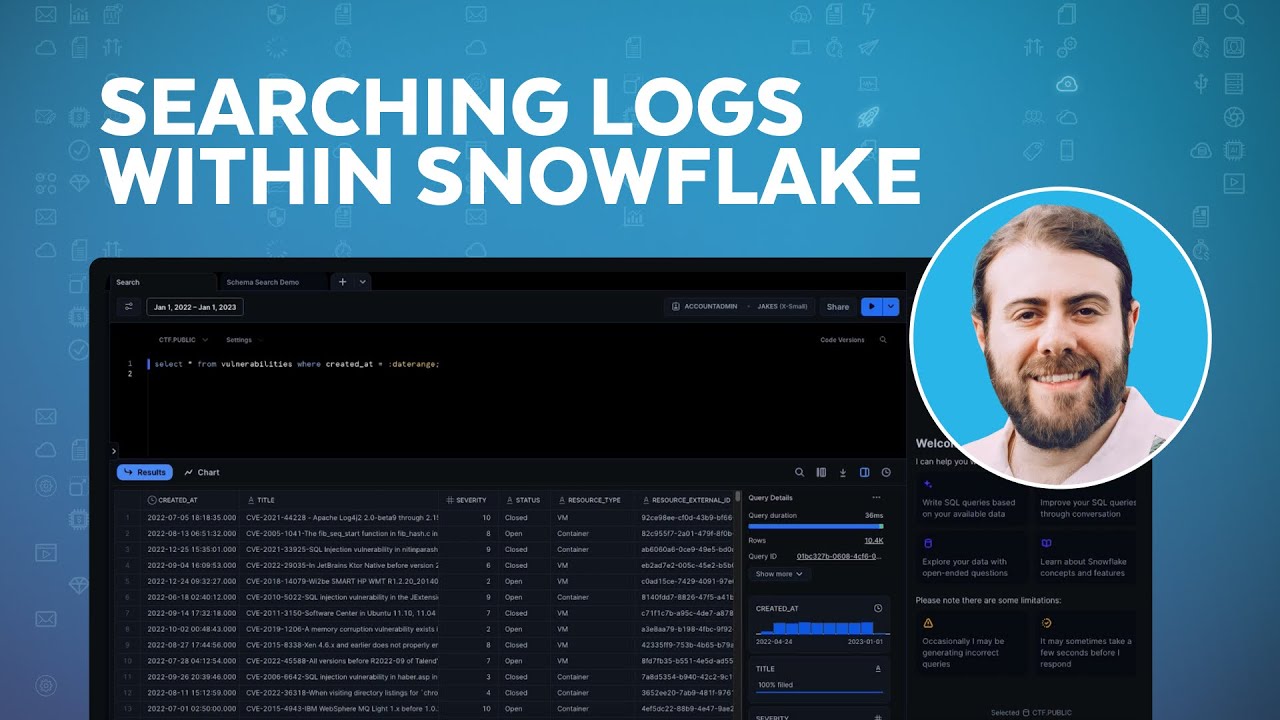Click clock icon on the CREATED_AT stats card
The image size is (1280, 720).
coord(878,608)
